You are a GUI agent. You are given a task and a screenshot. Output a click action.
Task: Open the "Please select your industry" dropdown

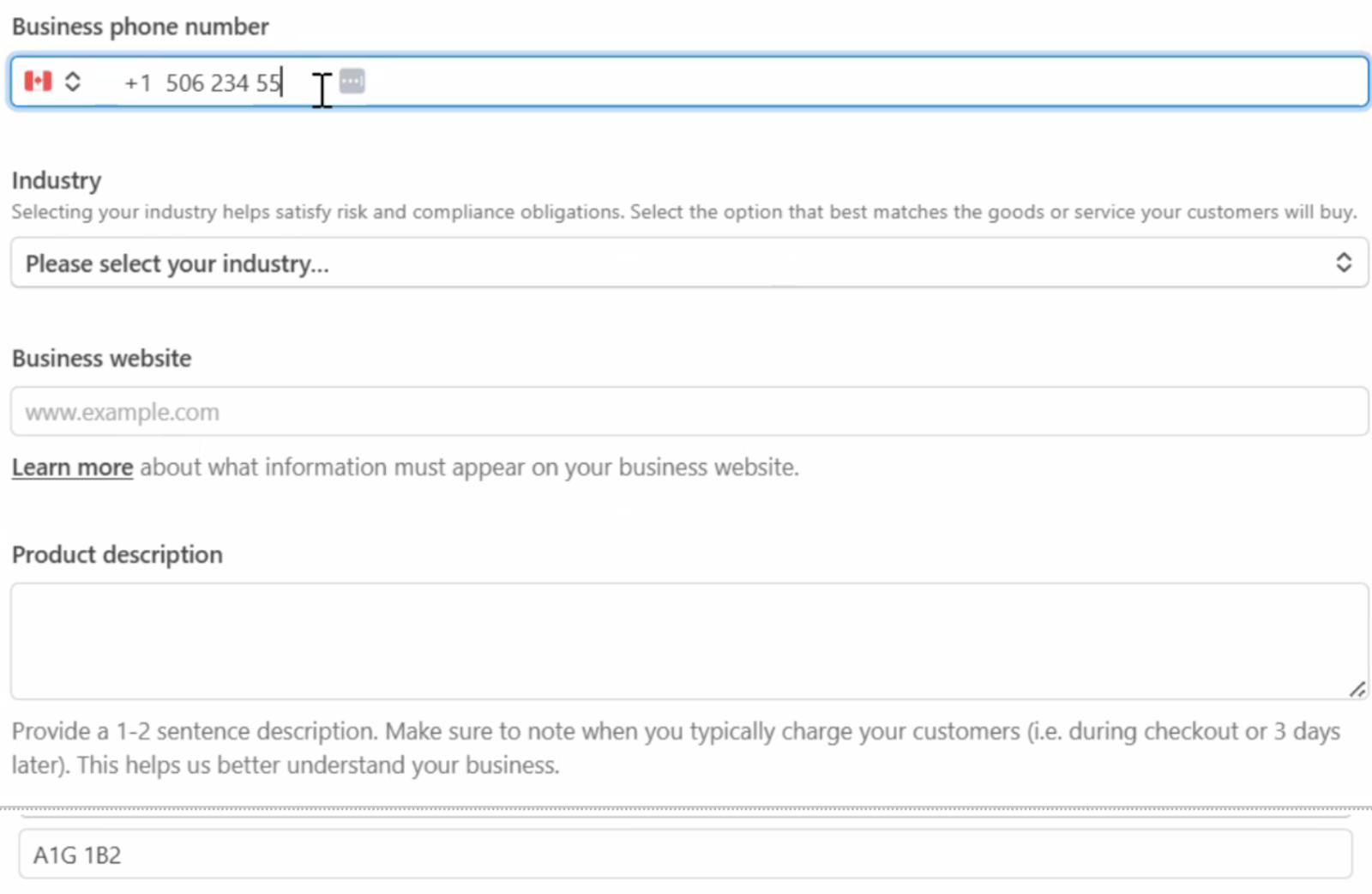pyautogui.click(x=669, y=263)
